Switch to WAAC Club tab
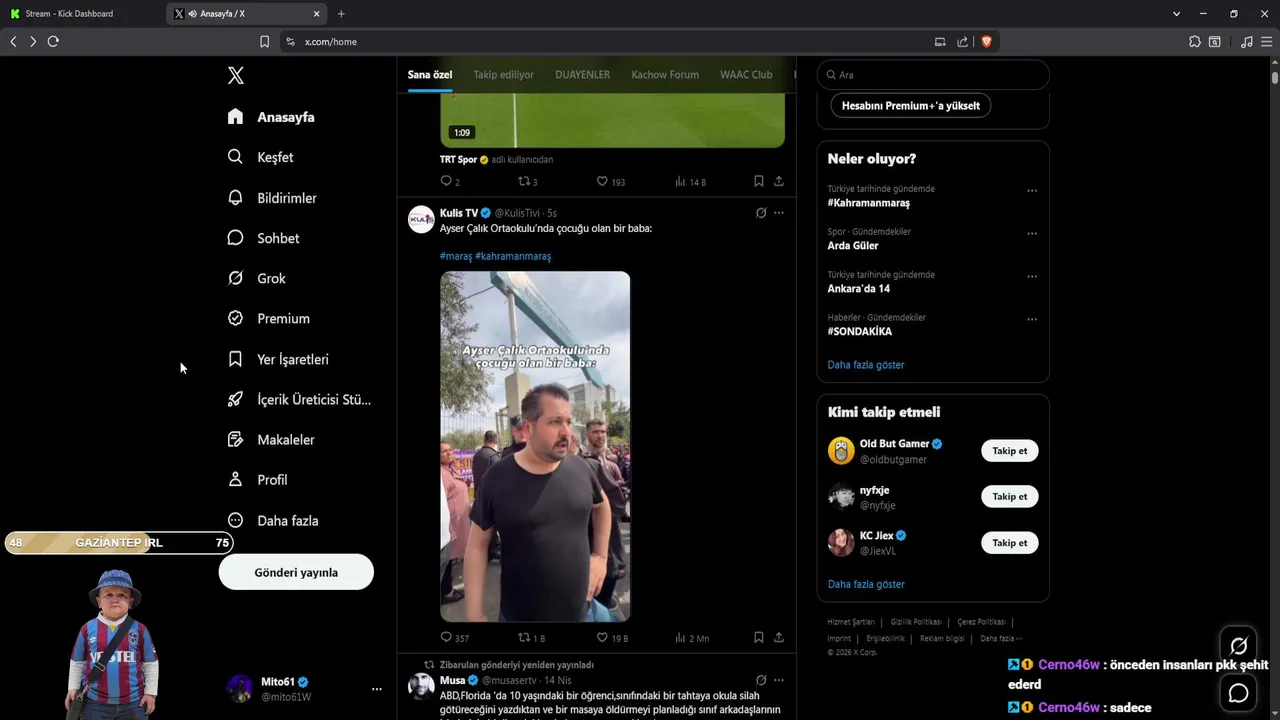This screenshot has width=1280, height=720. 746,75
